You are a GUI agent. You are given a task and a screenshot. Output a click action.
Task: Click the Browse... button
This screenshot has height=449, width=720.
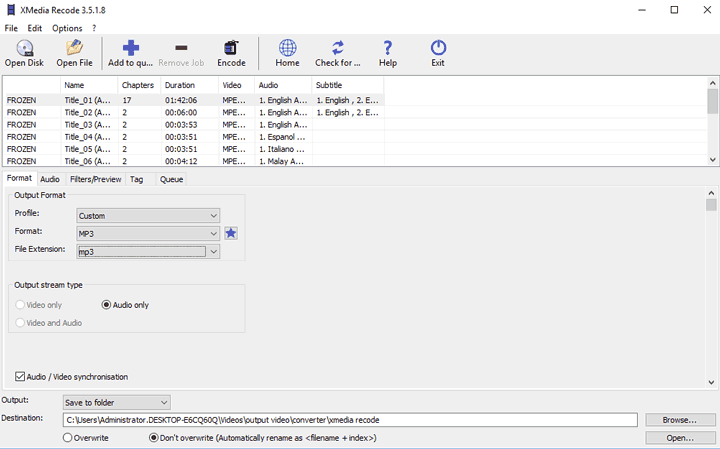(680, 420)
